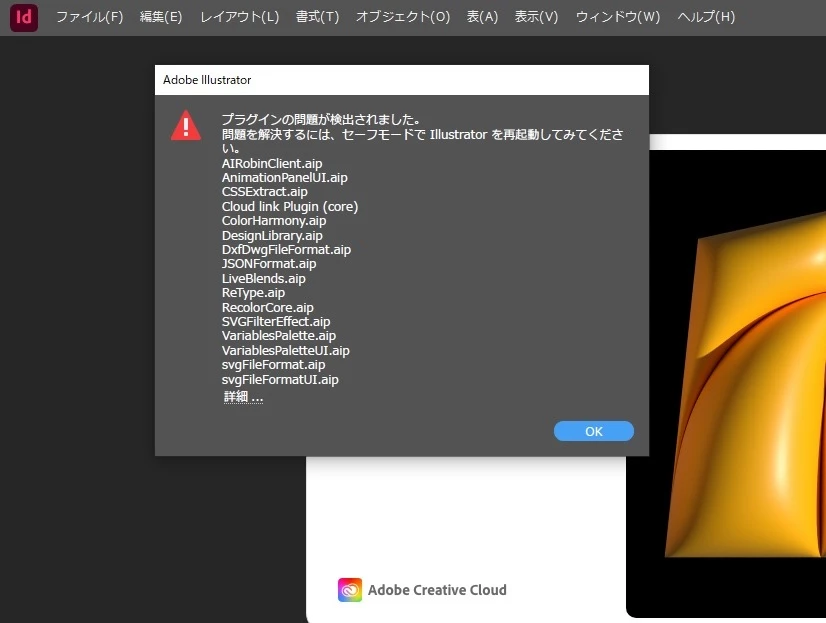Select JSONFormat.aip in plugin list
826x623 pixels.
(x=269, y=264)
